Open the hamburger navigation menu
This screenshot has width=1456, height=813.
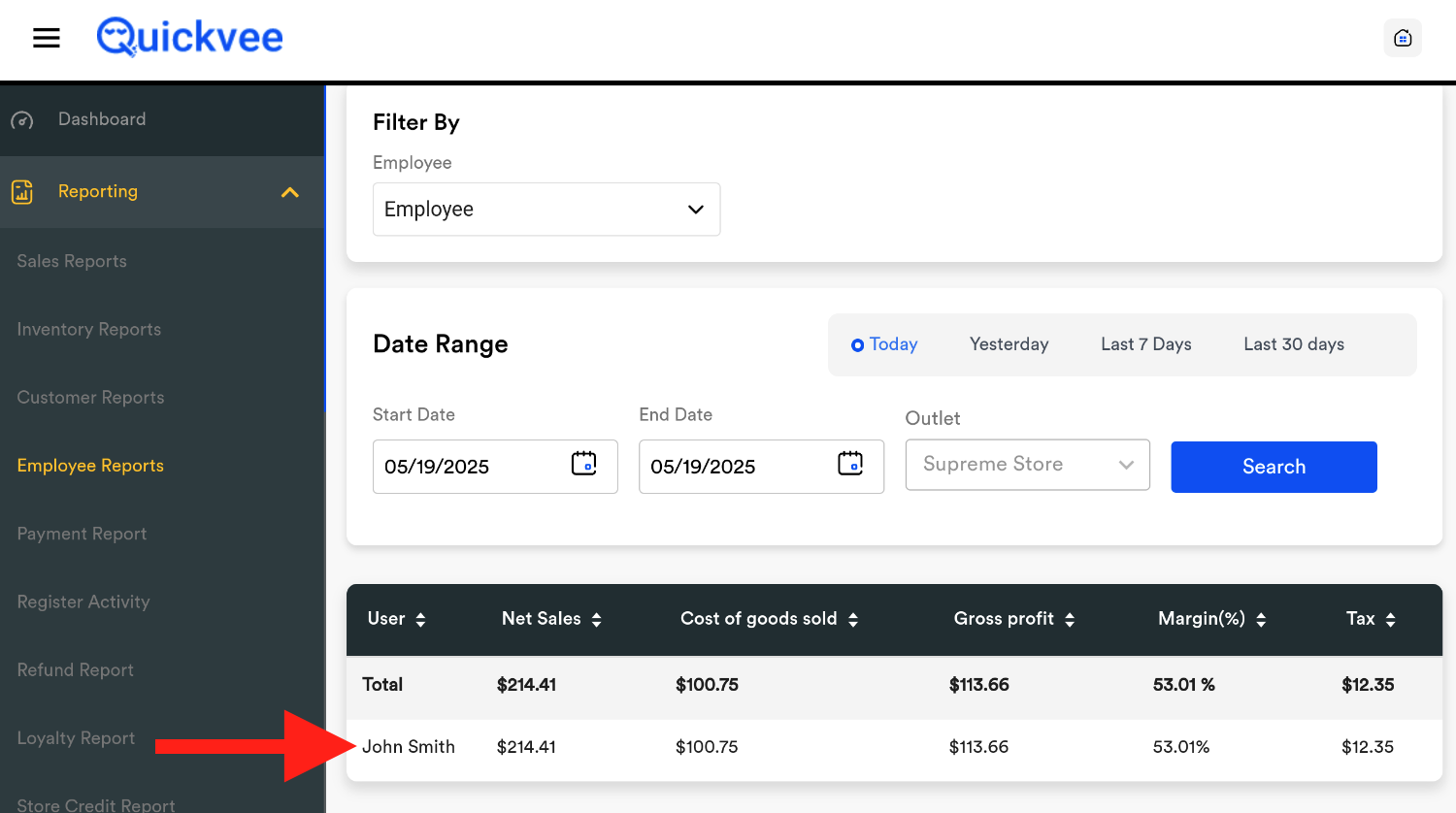(x=47, y=38)
